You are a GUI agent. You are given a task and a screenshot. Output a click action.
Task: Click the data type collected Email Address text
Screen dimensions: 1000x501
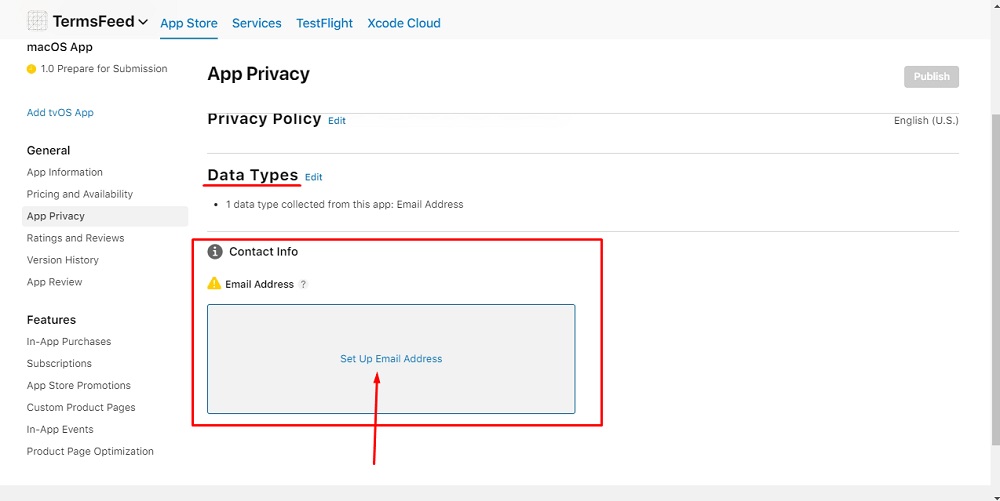344,205
